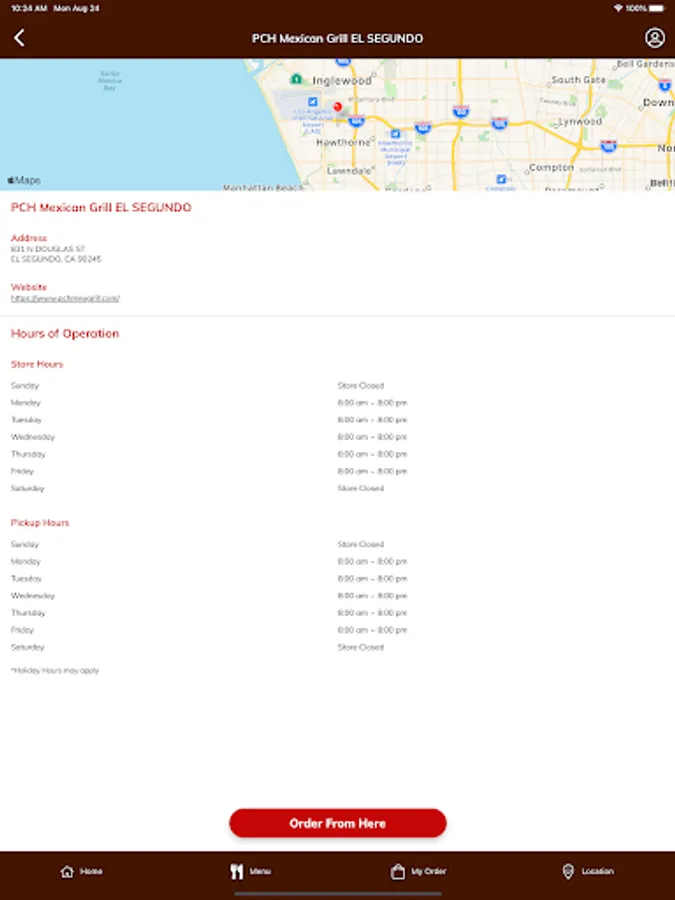The image size is (675, 900).
Task: Click the Address label
Action: click(x=29, y=238)
